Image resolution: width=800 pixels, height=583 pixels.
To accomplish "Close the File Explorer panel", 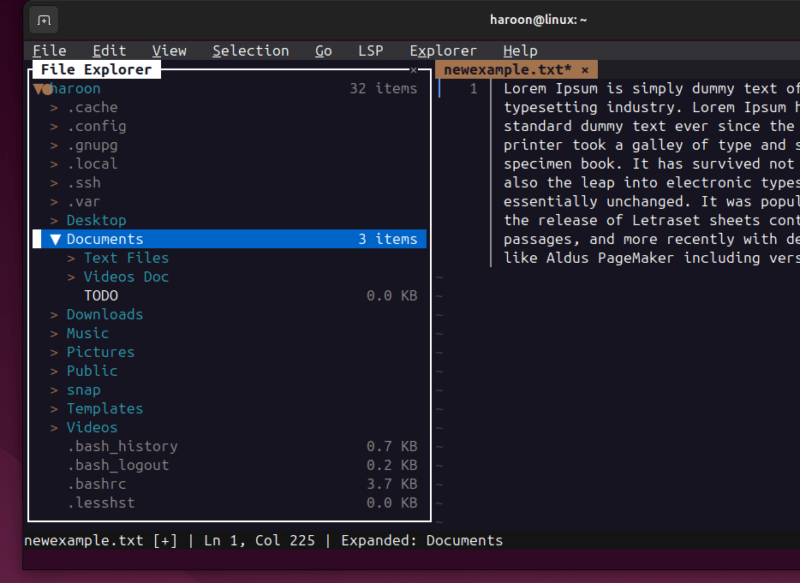I will pos(413,70).
